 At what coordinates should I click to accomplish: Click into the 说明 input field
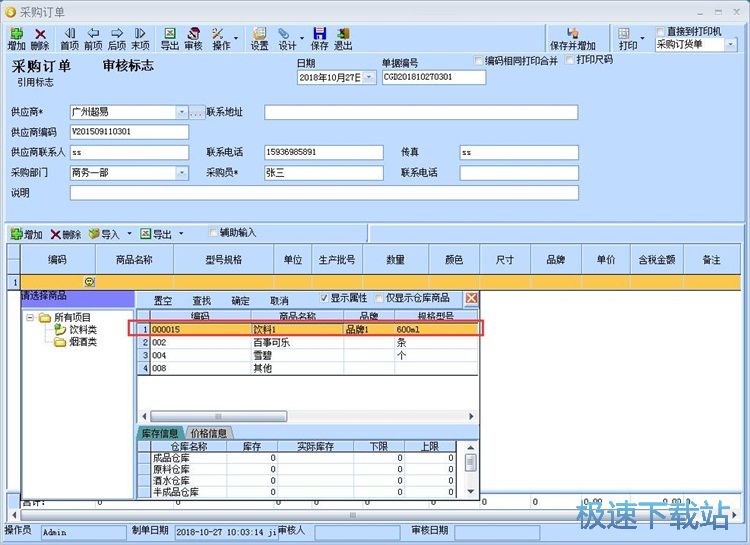pyautogui.click(x=324, y=193)
